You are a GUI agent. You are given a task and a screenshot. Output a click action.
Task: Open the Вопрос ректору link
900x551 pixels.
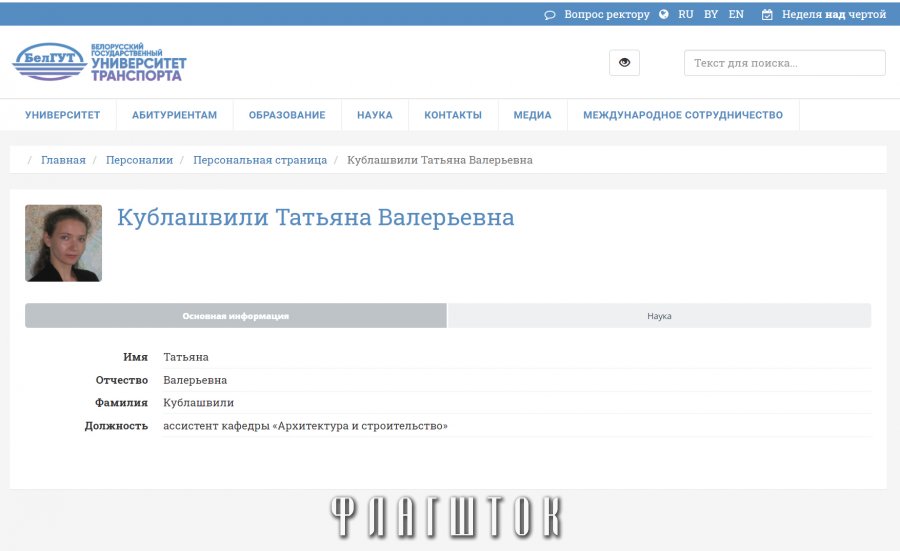(x=606, y=15)
